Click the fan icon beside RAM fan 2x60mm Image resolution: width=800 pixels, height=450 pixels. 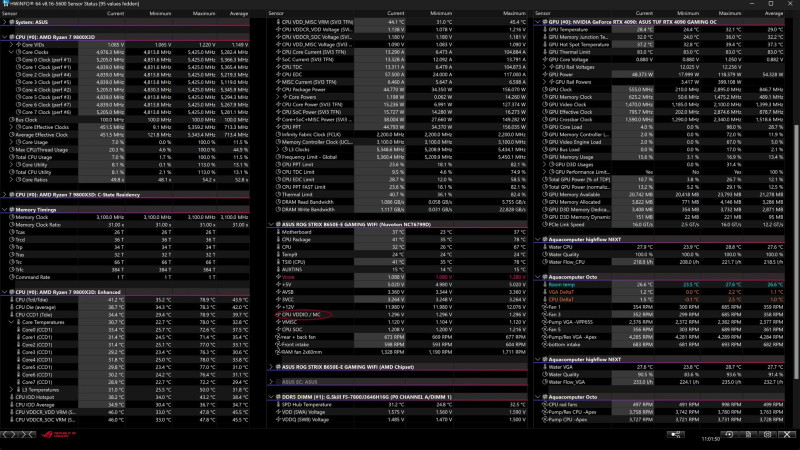[278, 352]
